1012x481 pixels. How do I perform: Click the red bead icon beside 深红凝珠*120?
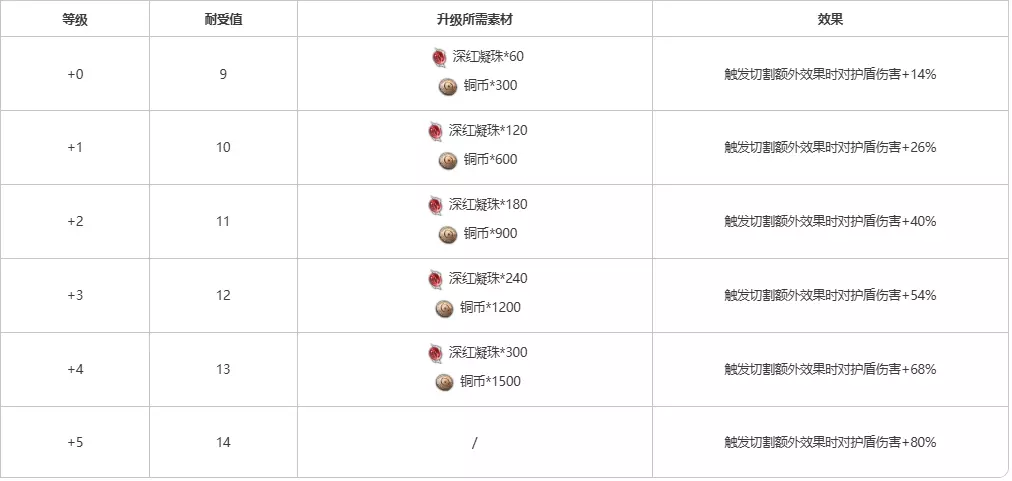tap(435, 131)
